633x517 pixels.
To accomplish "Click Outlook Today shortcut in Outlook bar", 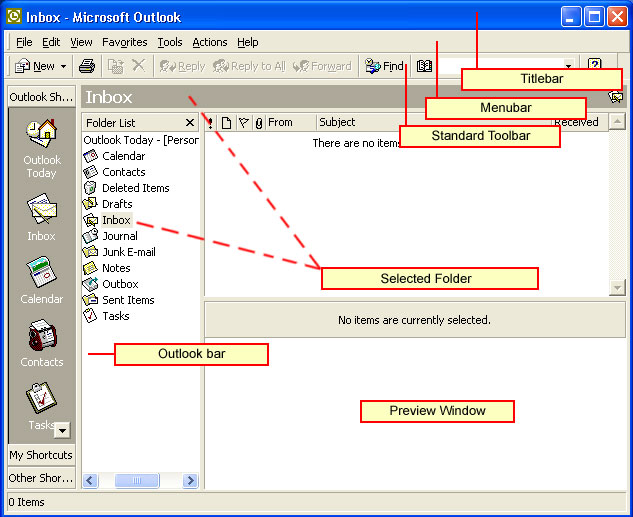I will point(42,149).
